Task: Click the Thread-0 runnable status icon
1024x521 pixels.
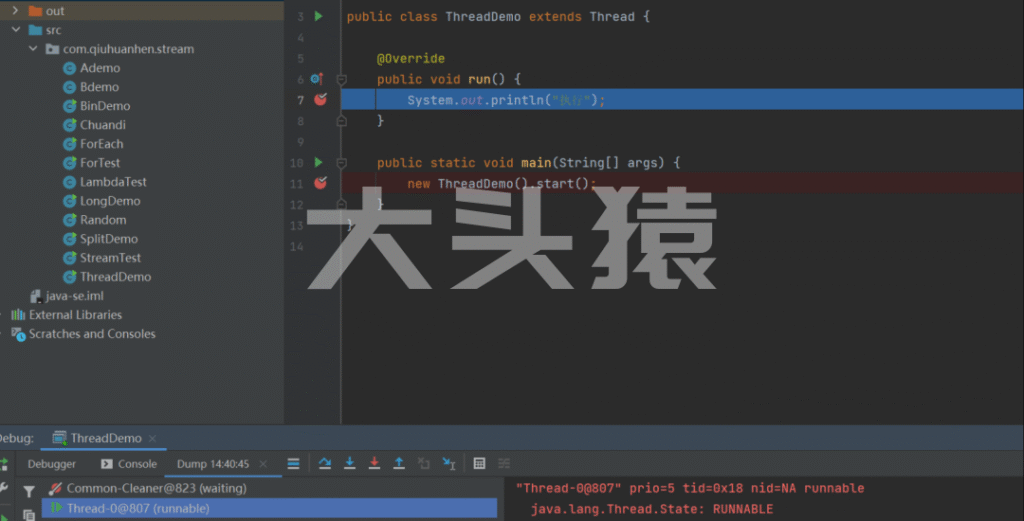Action: (x=56, y=508)
